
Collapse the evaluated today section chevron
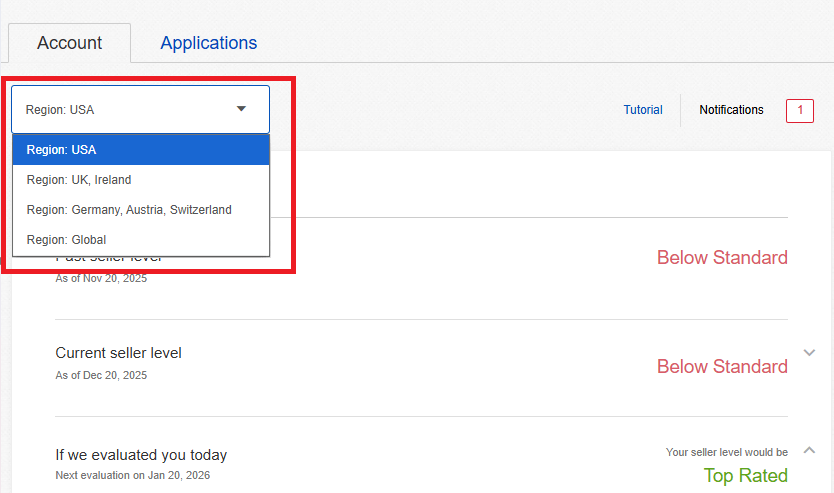[810, 450]
